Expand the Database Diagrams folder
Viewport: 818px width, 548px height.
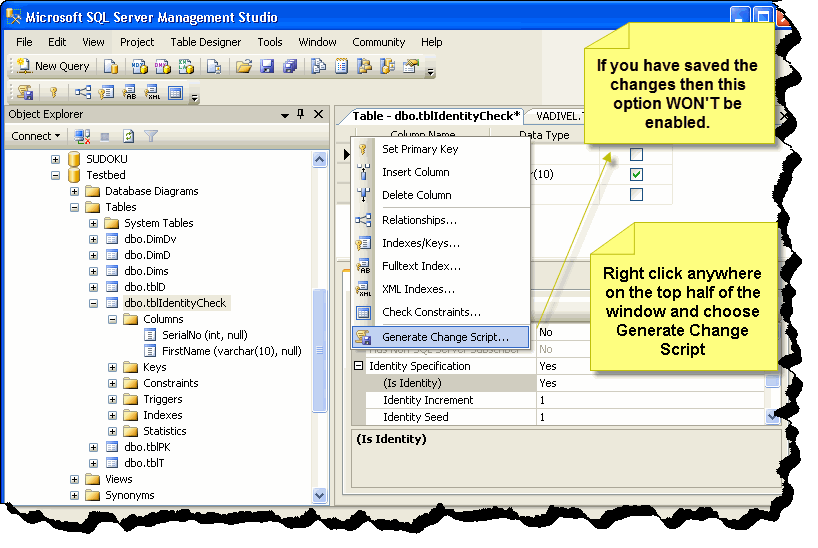pyautogui.click(x=75, y=192)
